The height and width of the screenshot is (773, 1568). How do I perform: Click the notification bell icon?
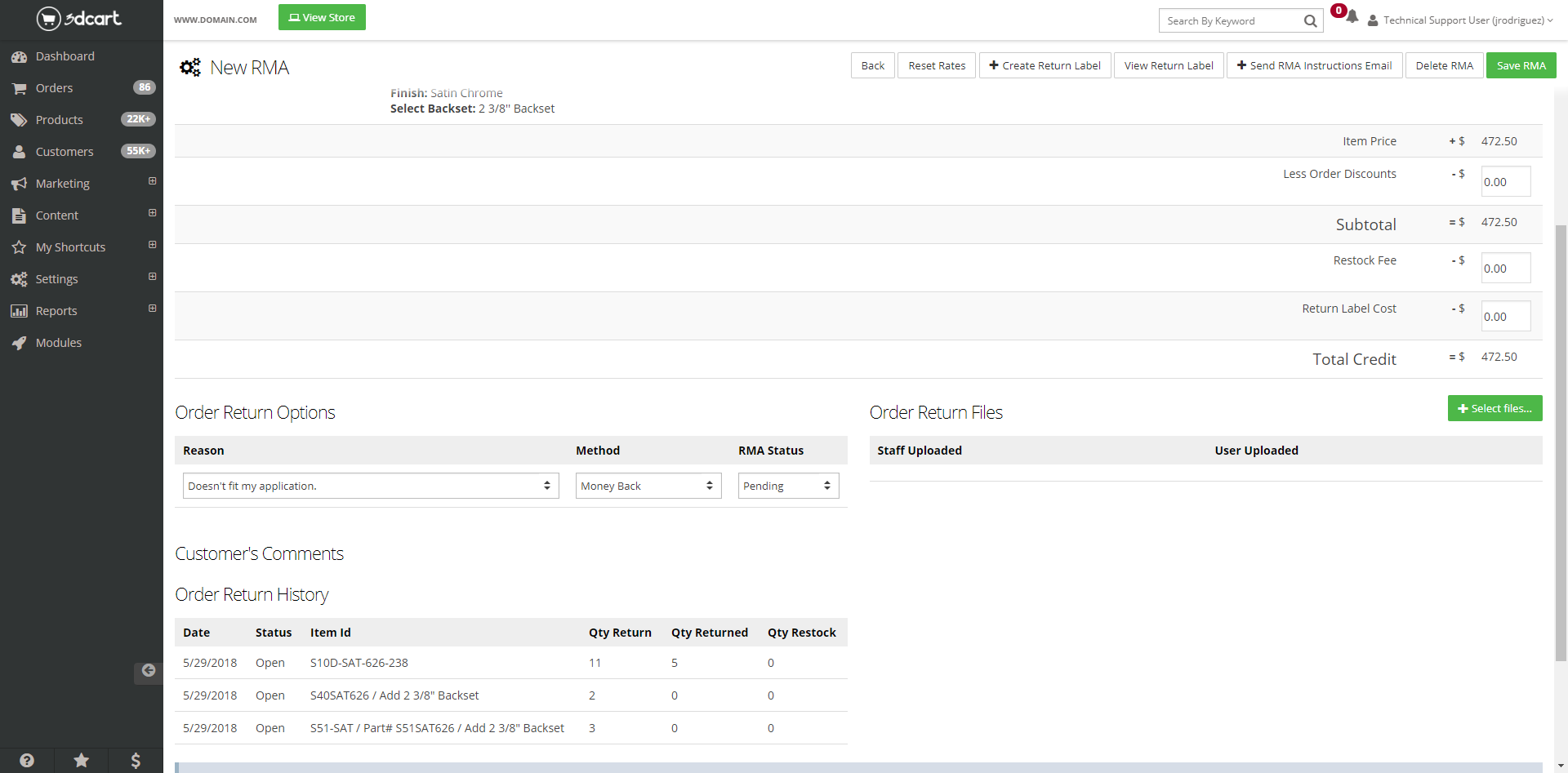pyautogui.click(x=1352, y=17)
